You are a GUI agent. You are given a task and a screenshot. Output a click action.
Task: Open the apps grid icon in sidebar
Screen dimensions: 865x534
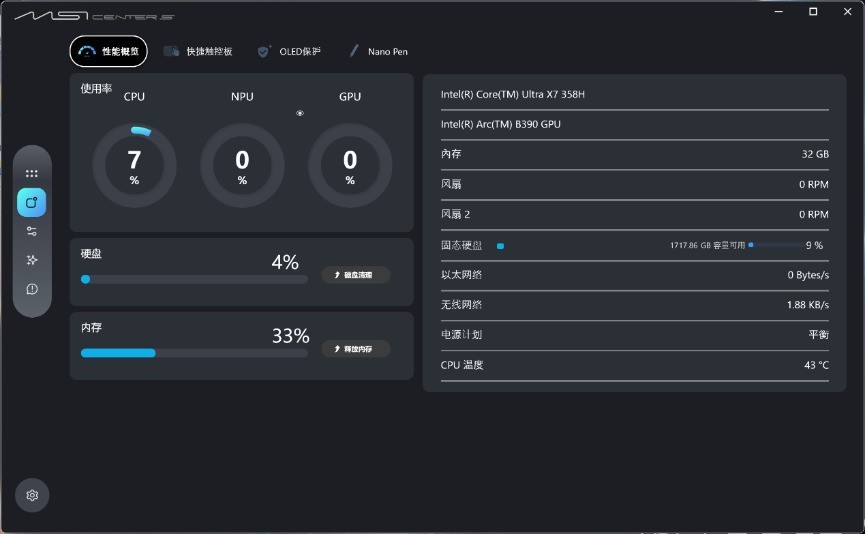click(32, 173)
